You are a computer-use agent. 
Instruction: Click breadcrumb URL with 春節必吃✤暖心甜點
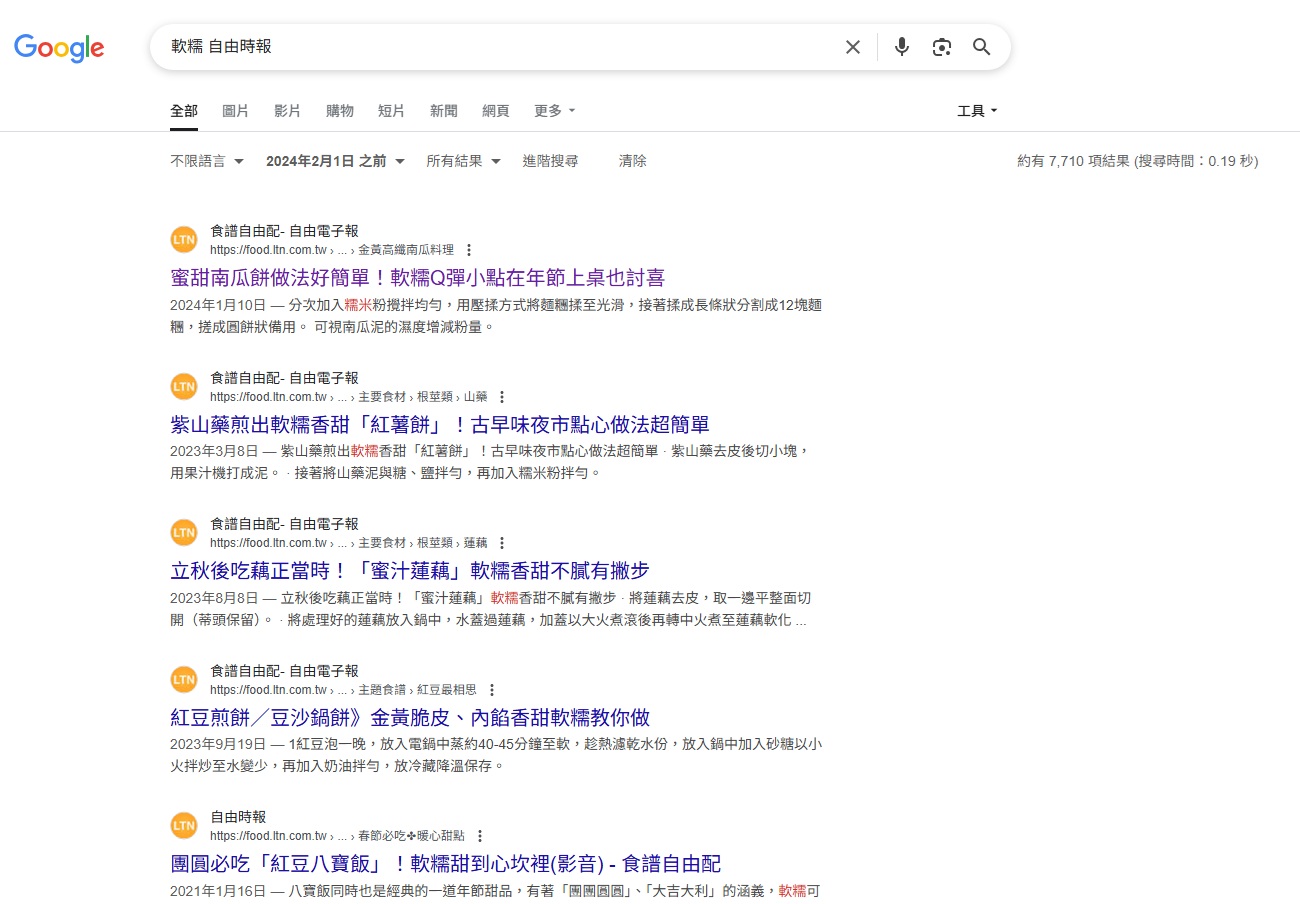(x=338, y=836)
